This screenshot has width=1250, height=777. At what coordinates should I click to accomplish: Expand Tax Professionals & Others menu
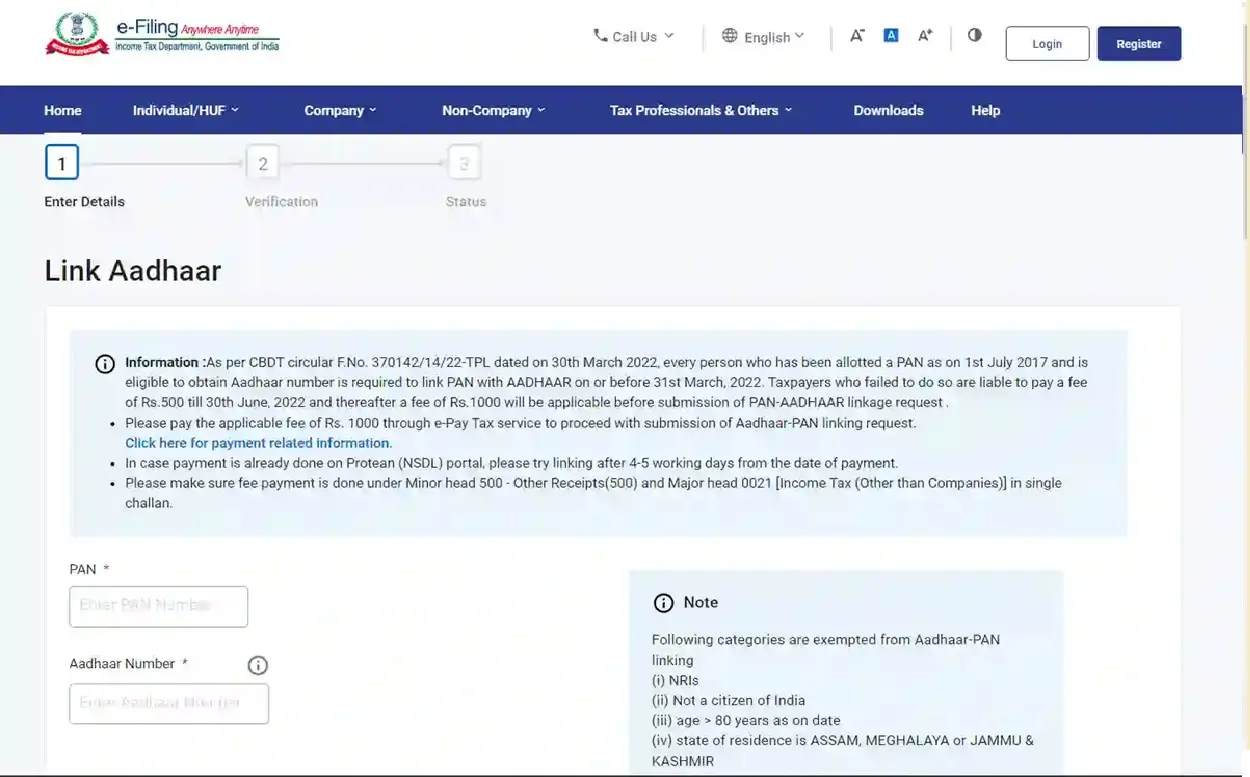(700, 110)
